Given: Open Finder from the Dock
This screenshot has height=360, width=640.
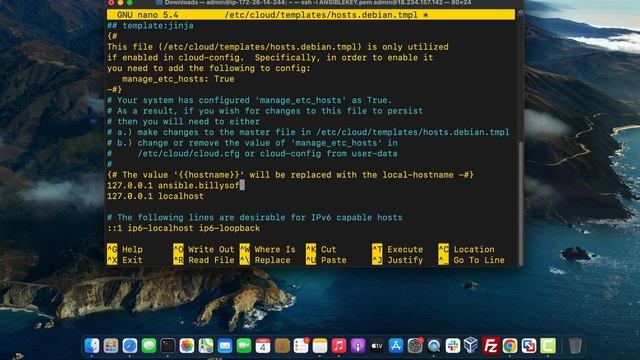Looking at the screenshot, I should coord(91,346).
